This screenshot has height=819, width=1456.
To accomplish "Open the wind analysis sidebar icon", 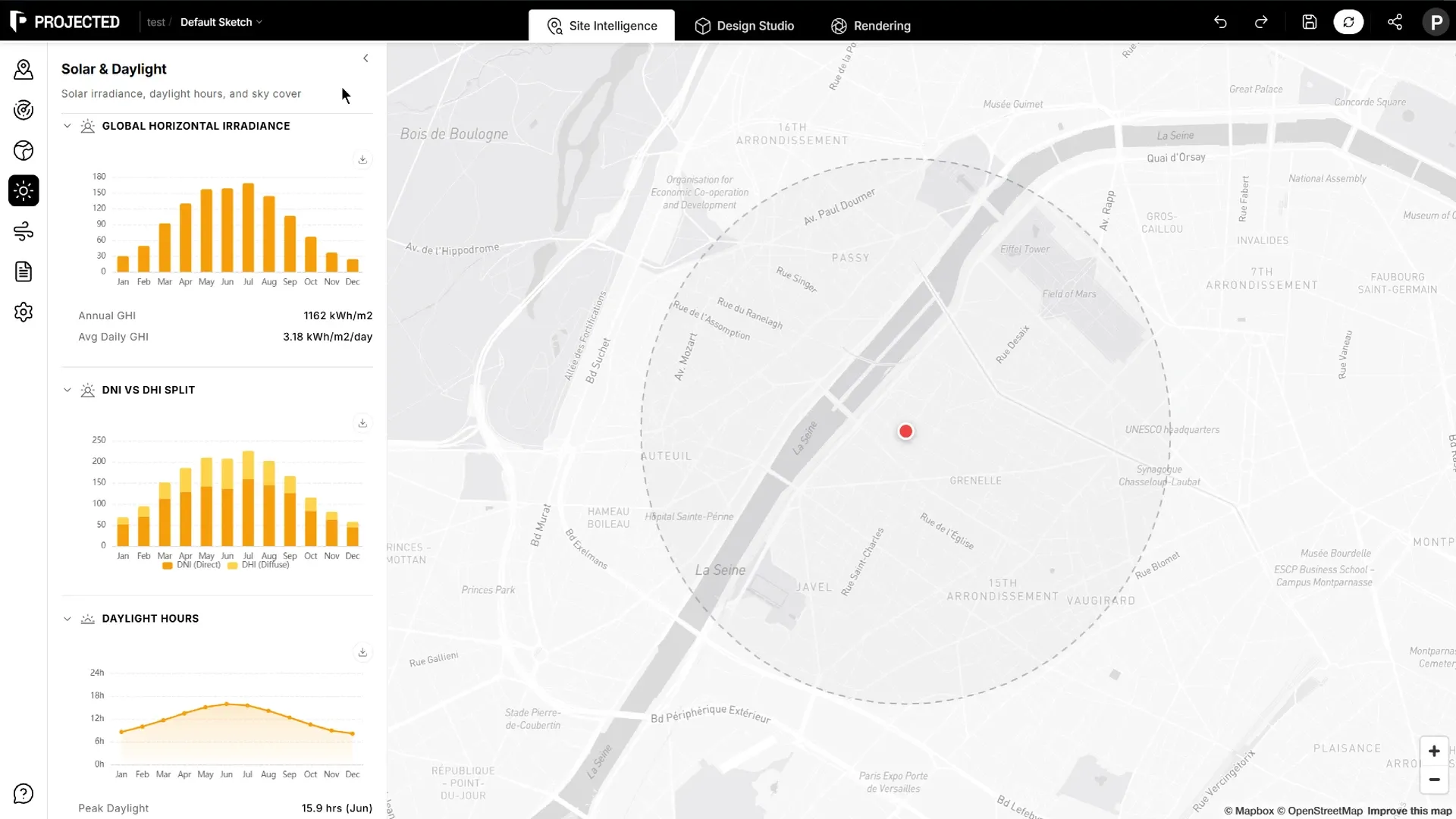I will click(x=24, y=231).
